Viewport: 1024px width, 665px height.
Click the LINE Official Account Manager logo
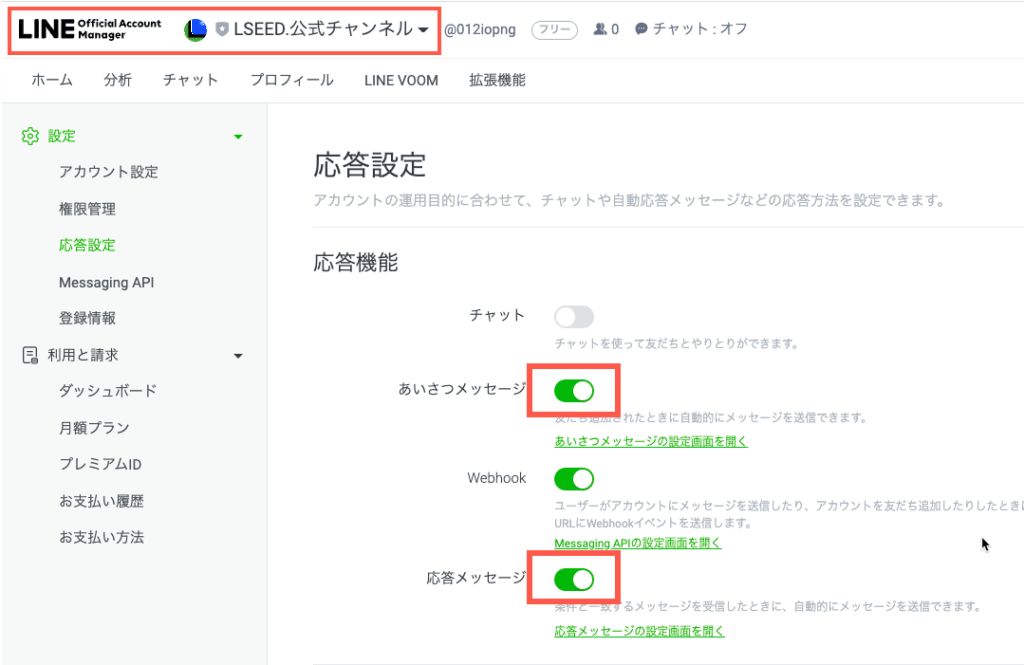point(89,29)
